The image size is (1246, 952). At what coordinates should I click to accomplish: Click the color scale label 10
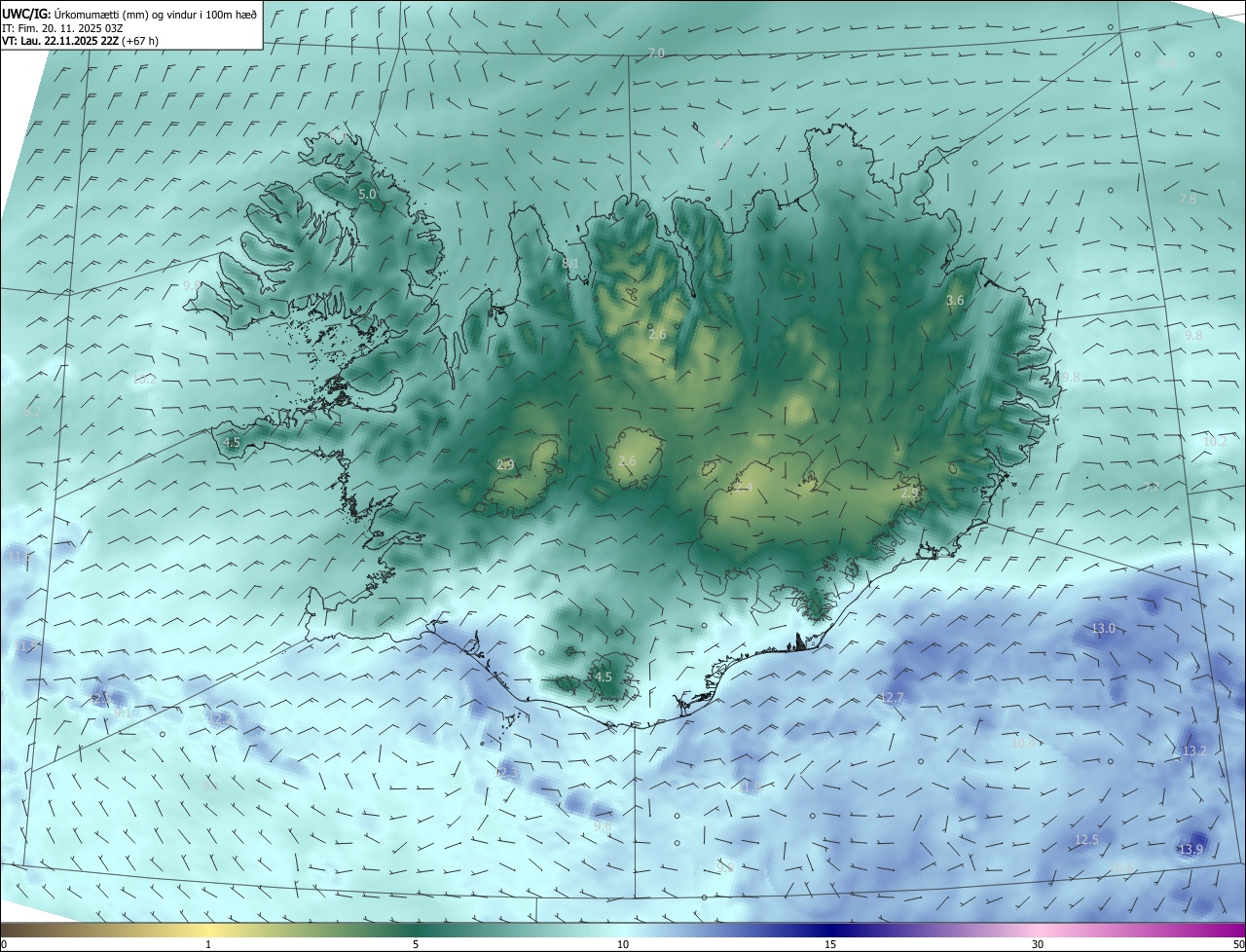(x=623, y=944)
